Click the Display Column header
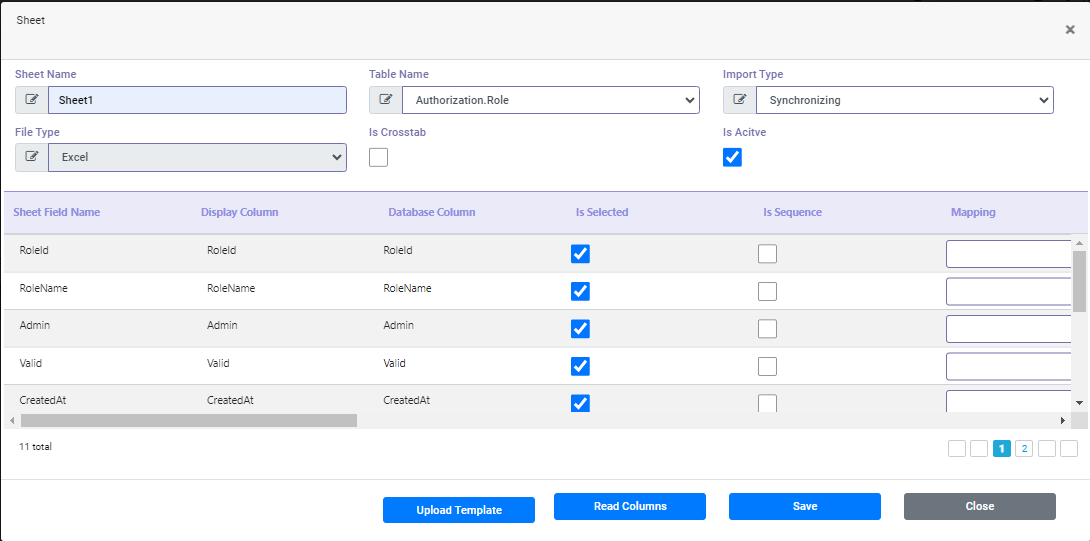The width and height of the screenshot is (1090, 541). coord(240,212)
